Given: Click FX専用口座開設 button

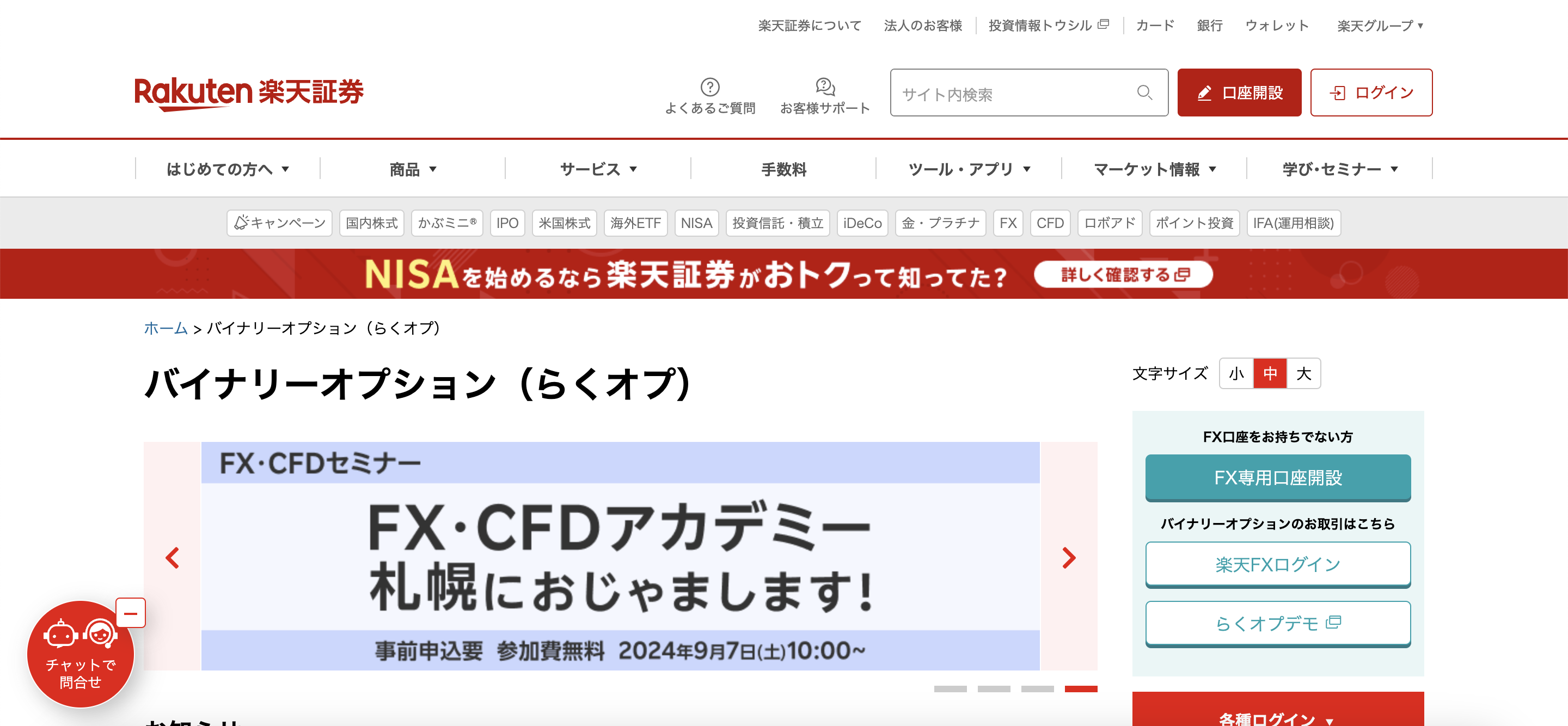Looking at the screenshot, I should click(1277, 477).
